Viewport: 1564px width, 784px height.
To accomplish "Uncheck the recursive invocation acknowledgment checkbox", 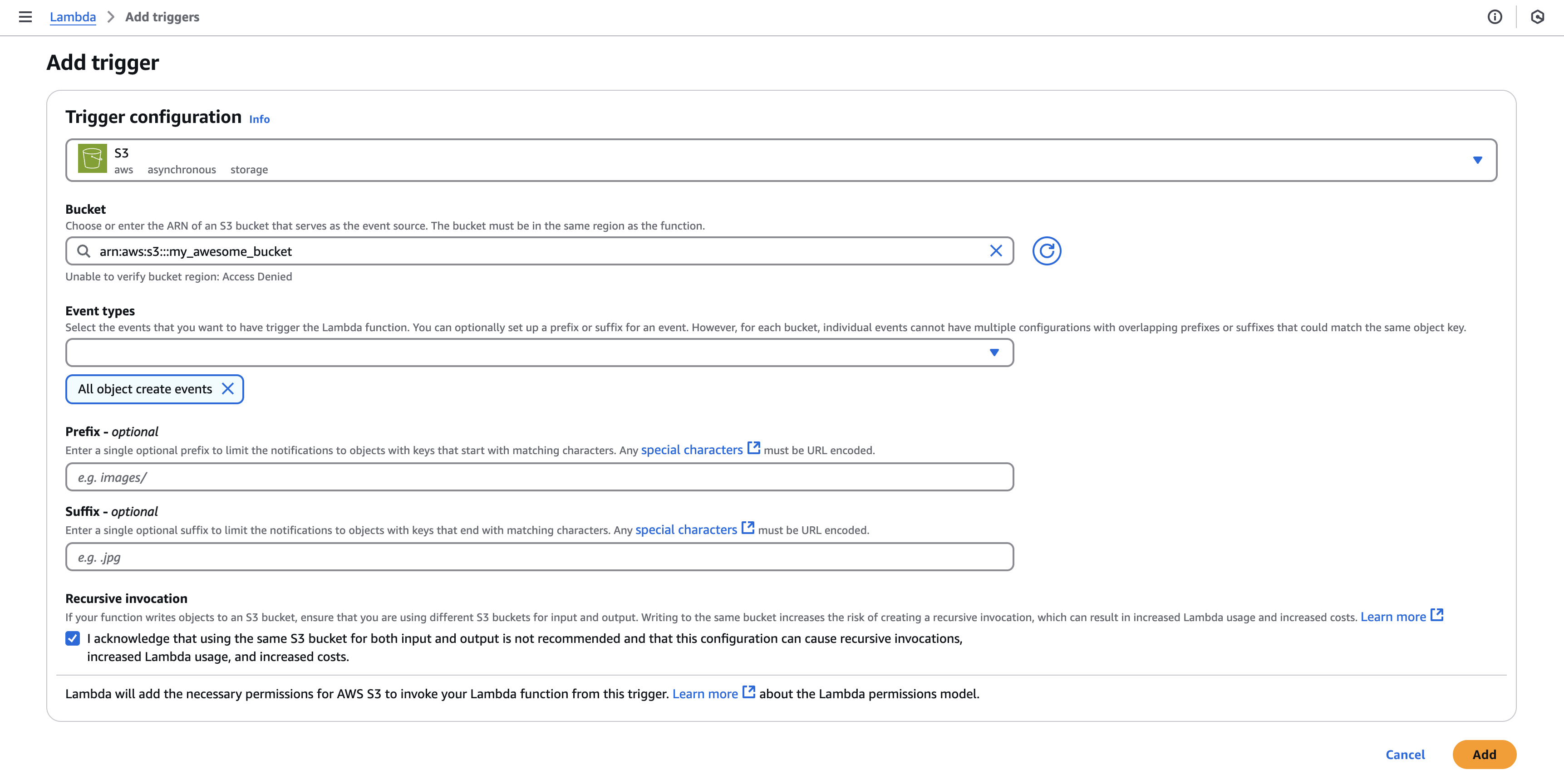I will pyautogui.click(x=73, y=638).
